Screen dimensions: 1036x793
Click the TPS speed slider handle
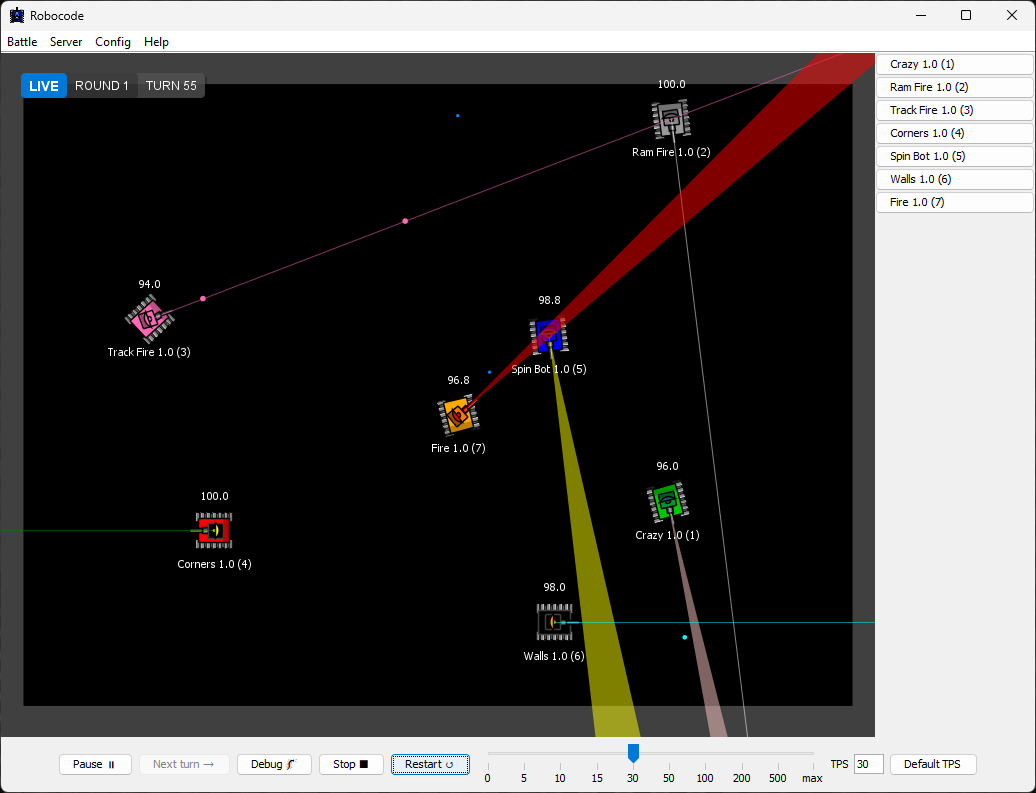(x=633, y=752)
